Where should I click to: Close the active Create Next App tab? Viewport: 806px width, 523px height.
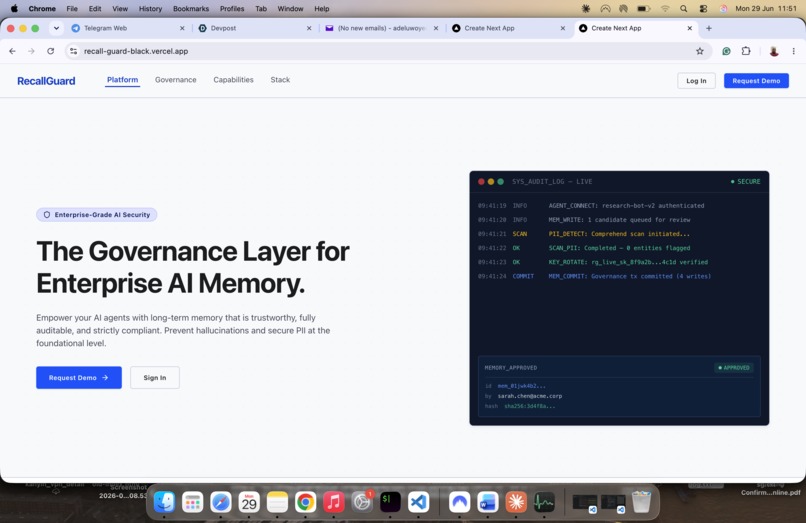(x=690, y=28)
